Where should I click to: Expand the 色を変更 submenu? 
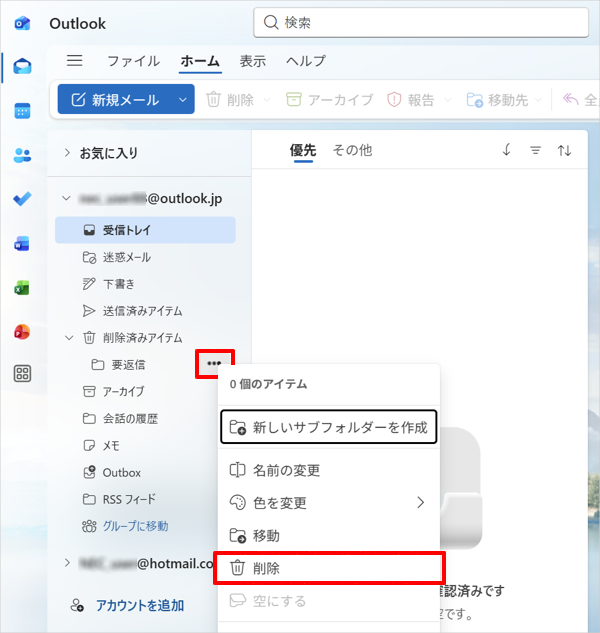click(x=420, y=503)
